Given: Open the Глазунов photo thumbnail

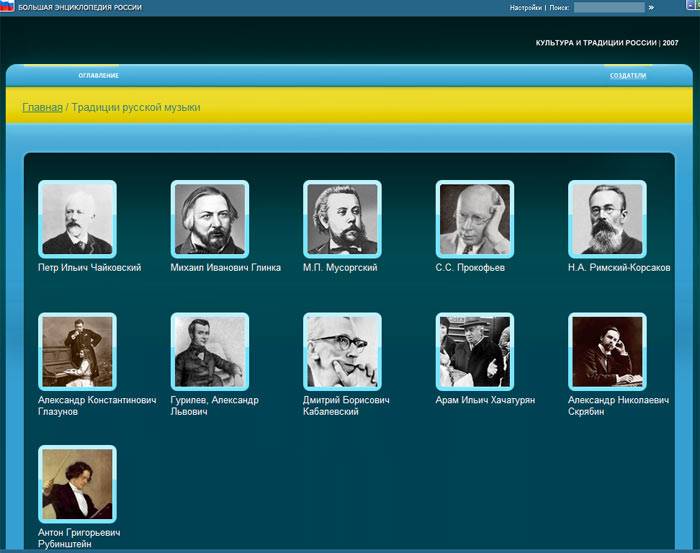Looking at the screenshot, I should coord(77,352).
